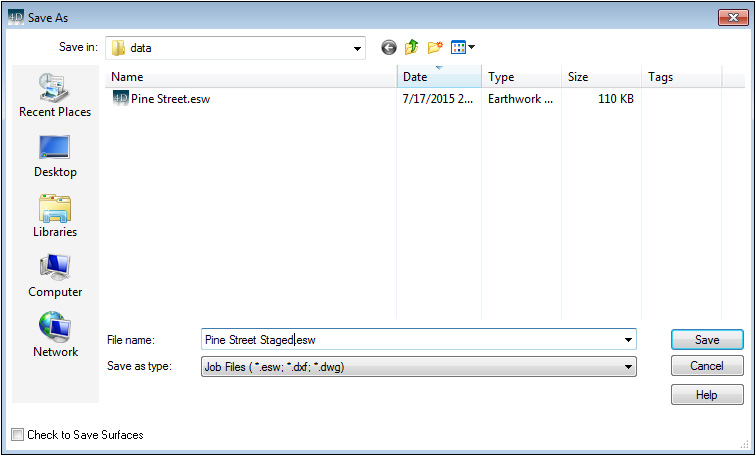
Task: Browse the Network location
Action: click(55, 336)
